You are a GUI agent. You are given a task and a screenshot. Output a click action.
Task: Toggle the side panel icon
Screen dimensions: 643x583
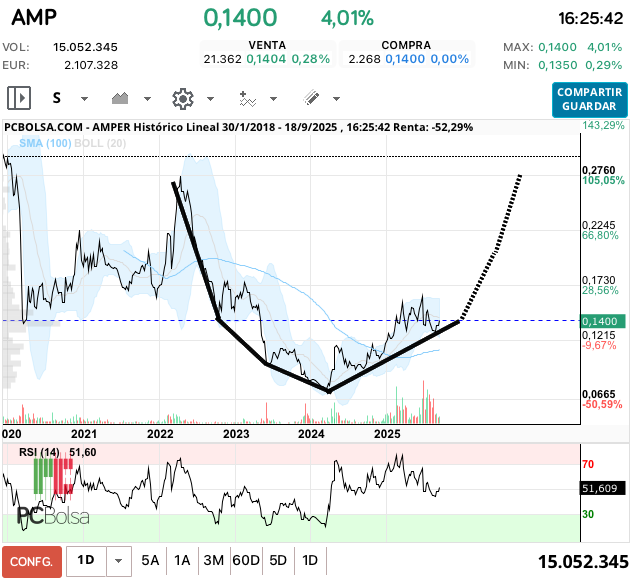(x=19, y=98)
